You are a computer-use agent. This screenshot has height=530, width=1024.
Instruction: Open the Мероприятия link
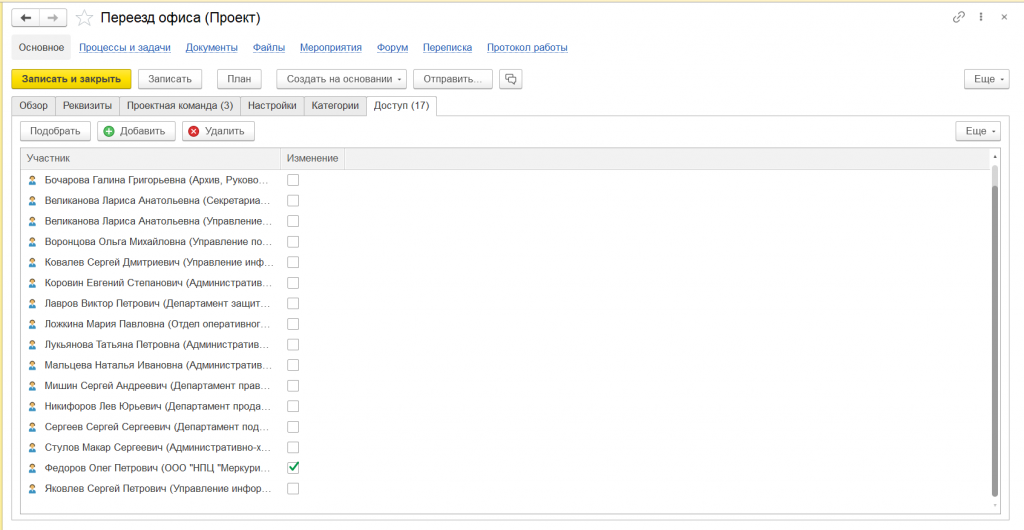pyautogui.click(x=330, y=48)
